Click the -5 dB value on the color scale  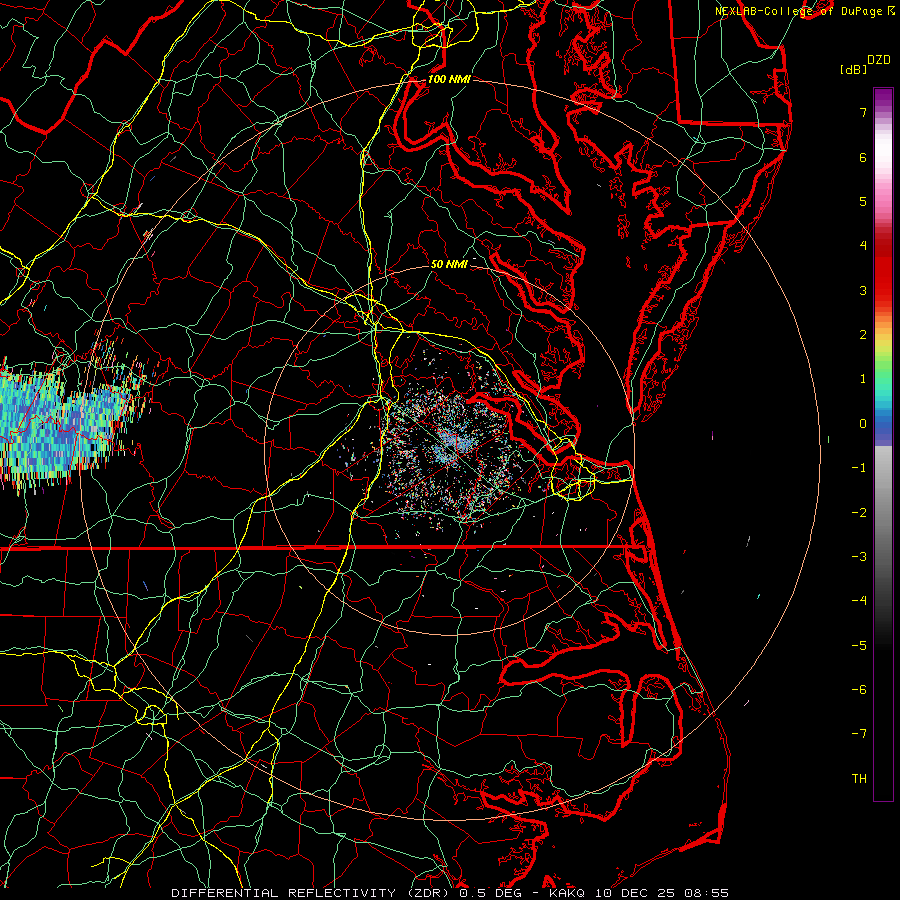coord(859,646)
